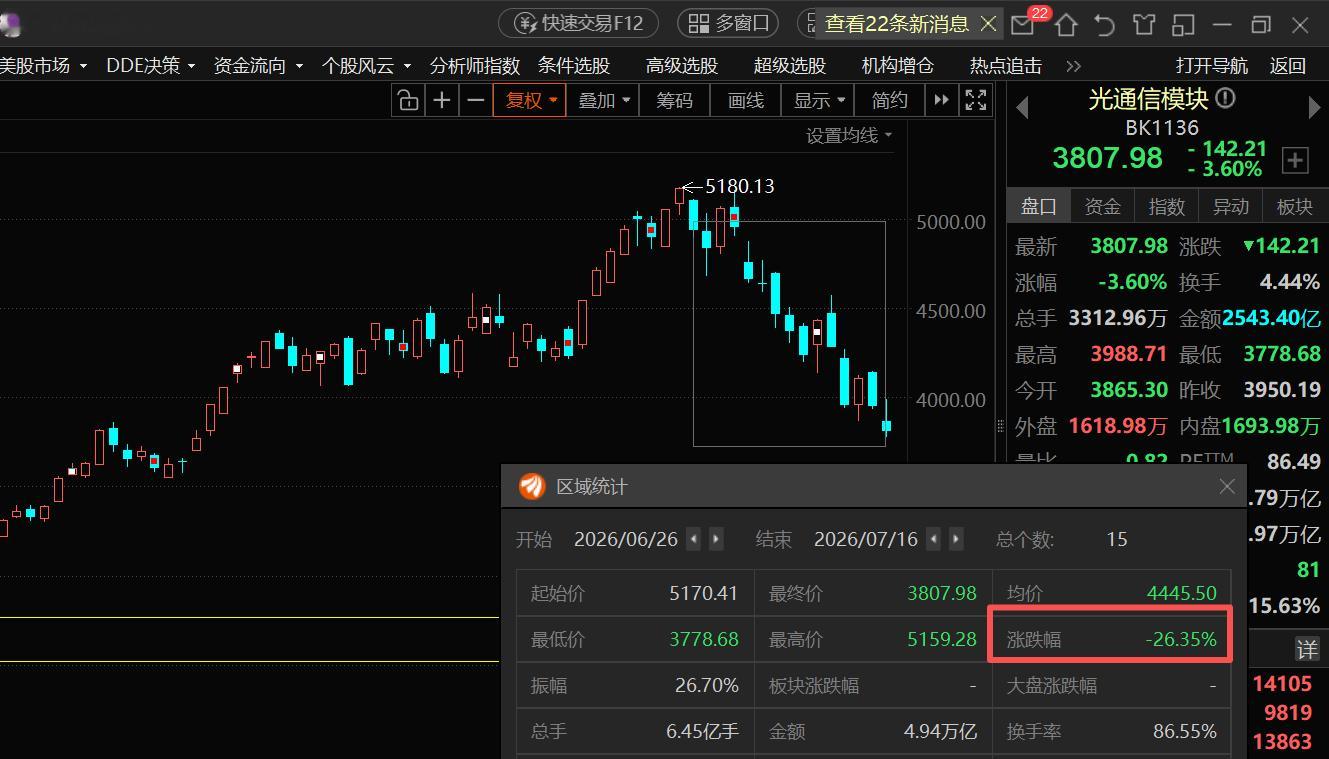Open the skin (shirt) theme icon
This screenshot has width=1329, height=759.
click(x=1143, y=24)
